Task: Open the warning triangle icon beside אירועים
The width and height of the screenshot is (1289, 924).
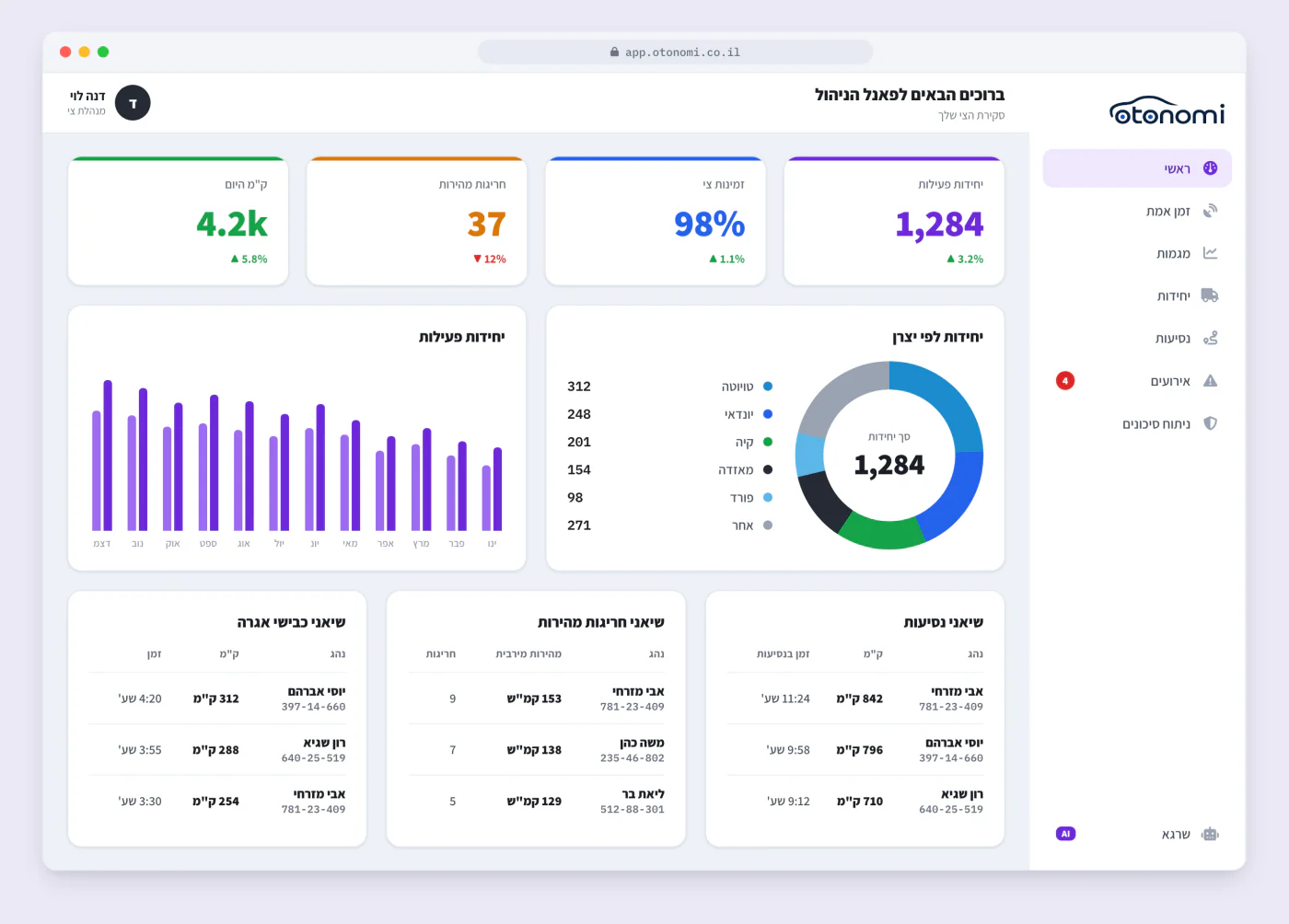Action: [x=1210, y=381]
